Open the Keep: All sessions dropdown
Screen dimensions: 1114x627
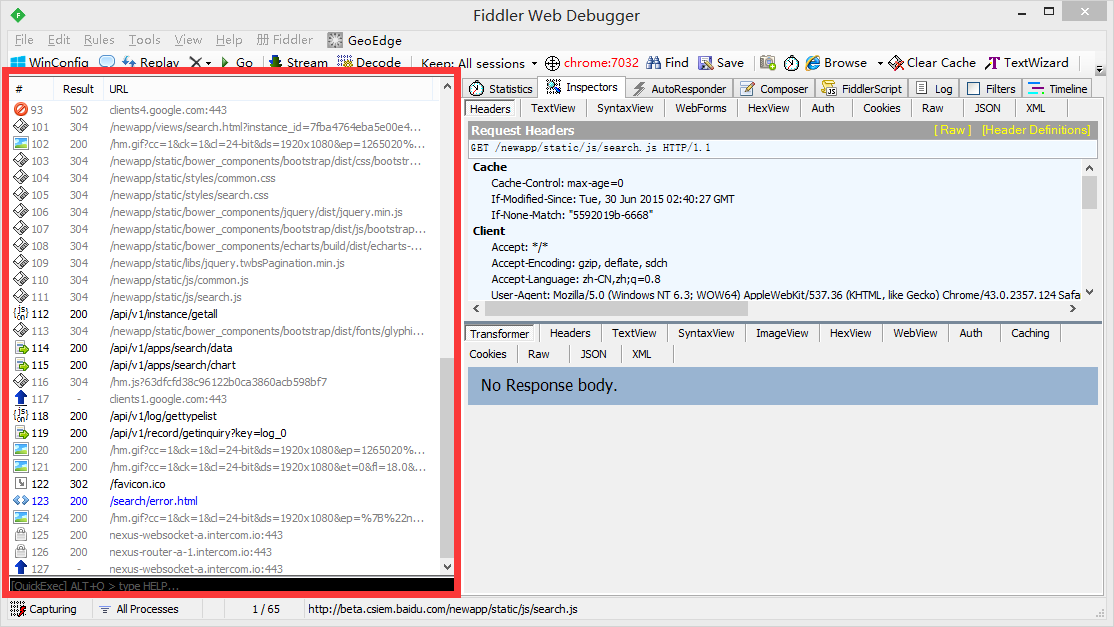[x=479, y=63]
